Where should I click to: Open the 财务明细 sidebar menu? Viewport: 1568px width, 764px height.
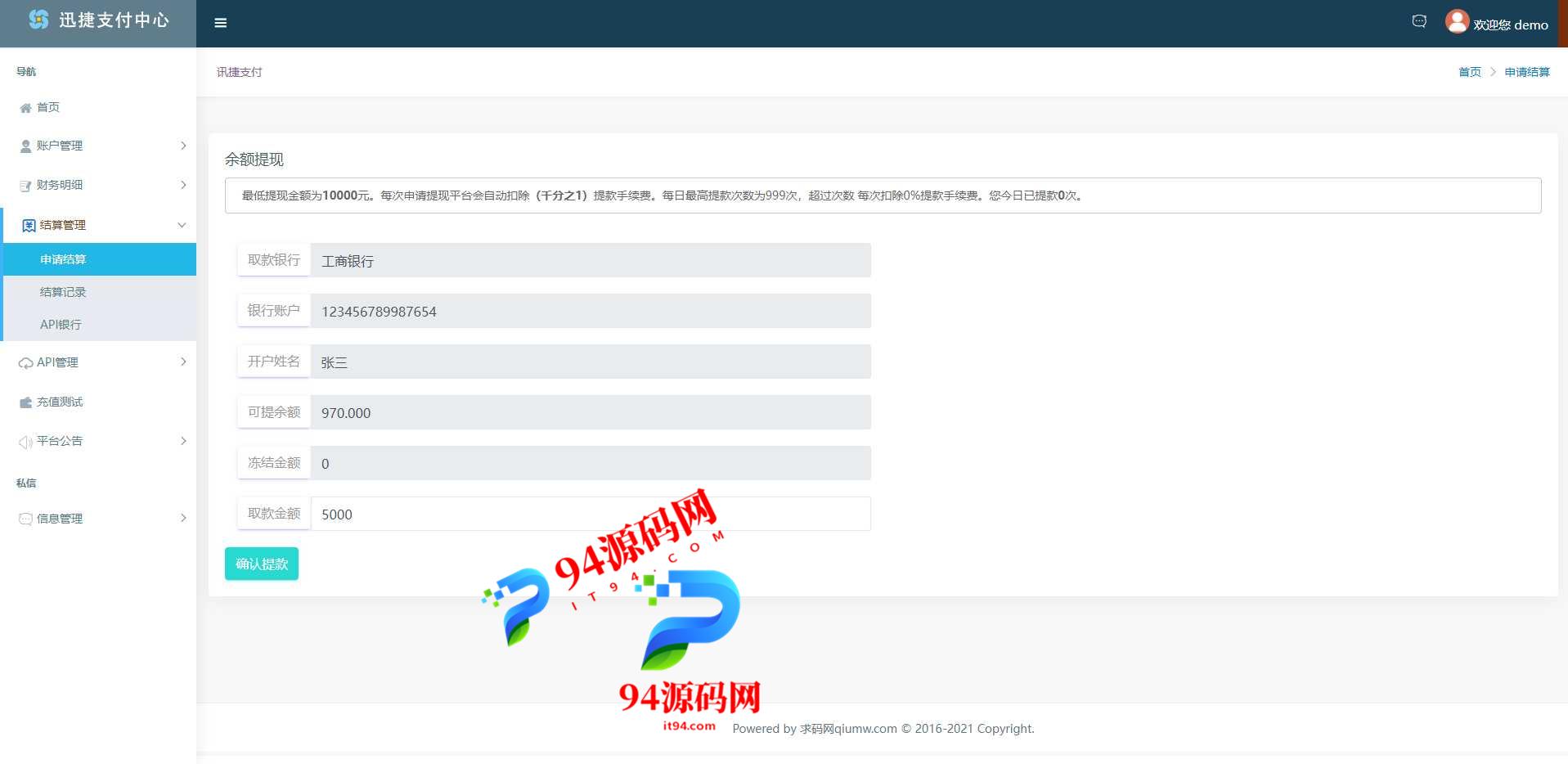point(98,185)
